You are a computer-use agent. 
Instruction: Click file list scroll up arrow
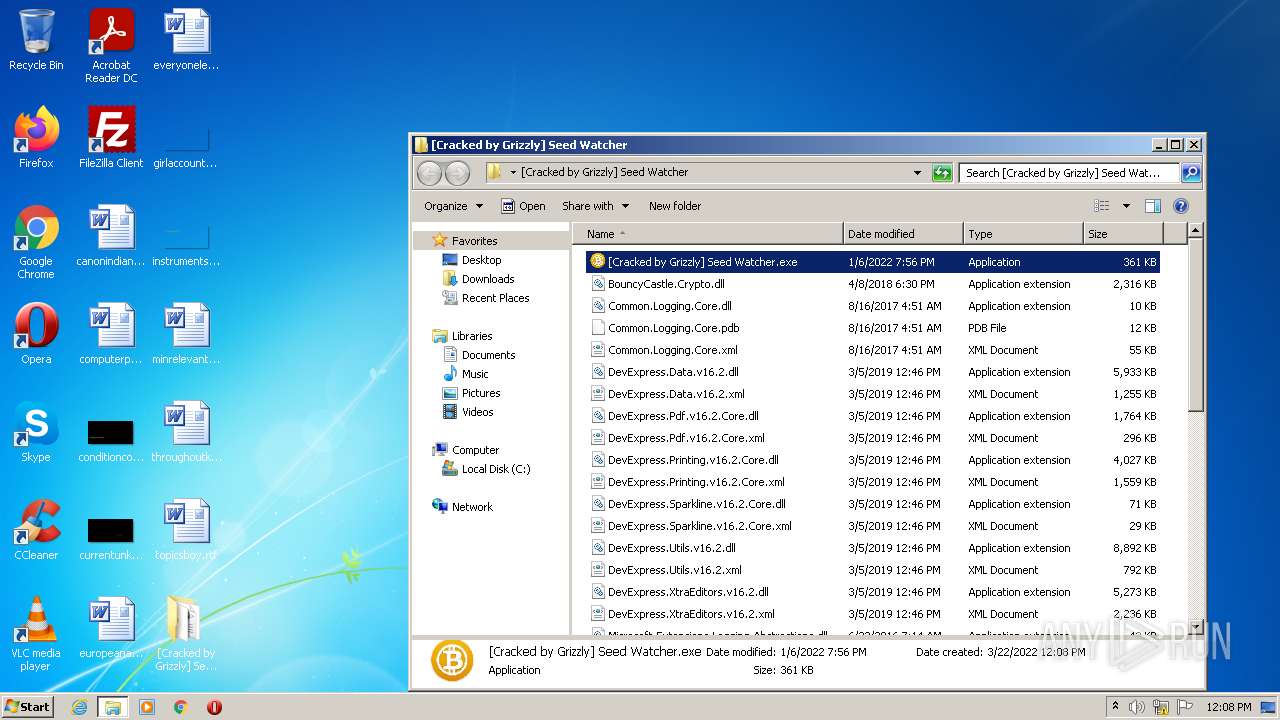[1196, 231]
